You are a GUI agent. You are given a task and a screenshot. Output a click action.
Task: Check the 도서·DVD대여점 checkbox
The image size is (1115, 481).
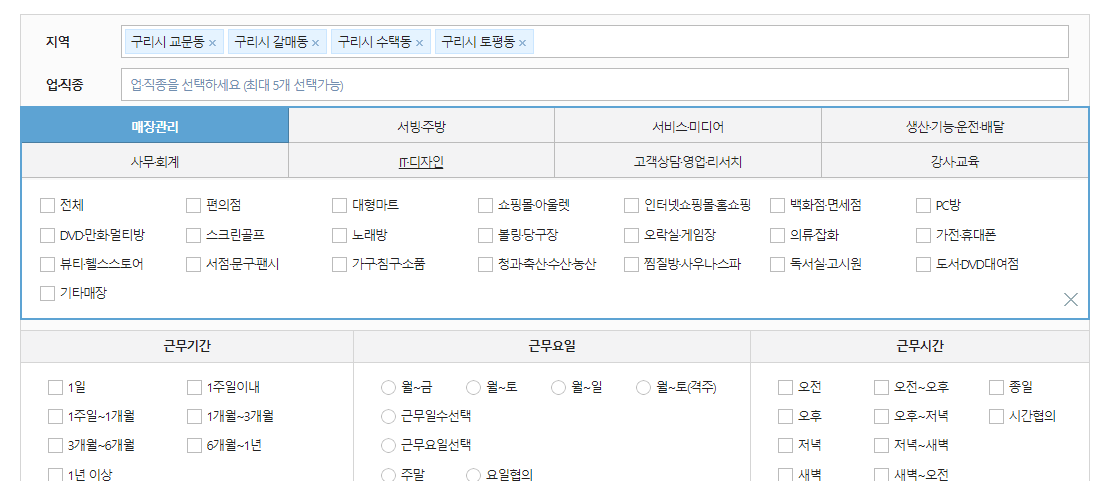click(923, 265)
